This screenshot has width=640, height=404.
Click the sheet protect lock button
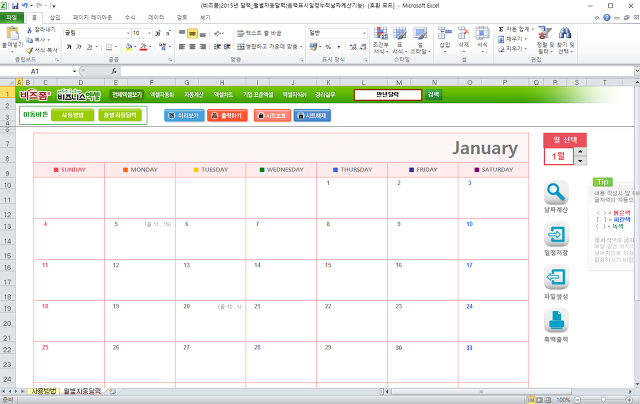tap(272, 116)
